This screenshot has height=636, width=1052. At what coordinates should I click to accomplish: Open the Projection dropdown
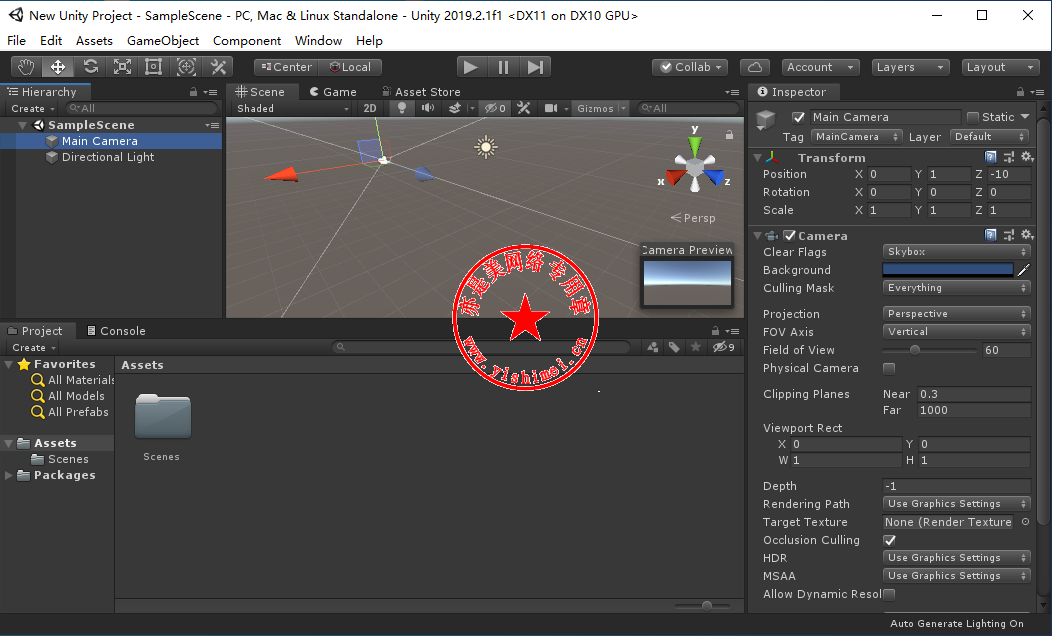click(x=956, y=314)
